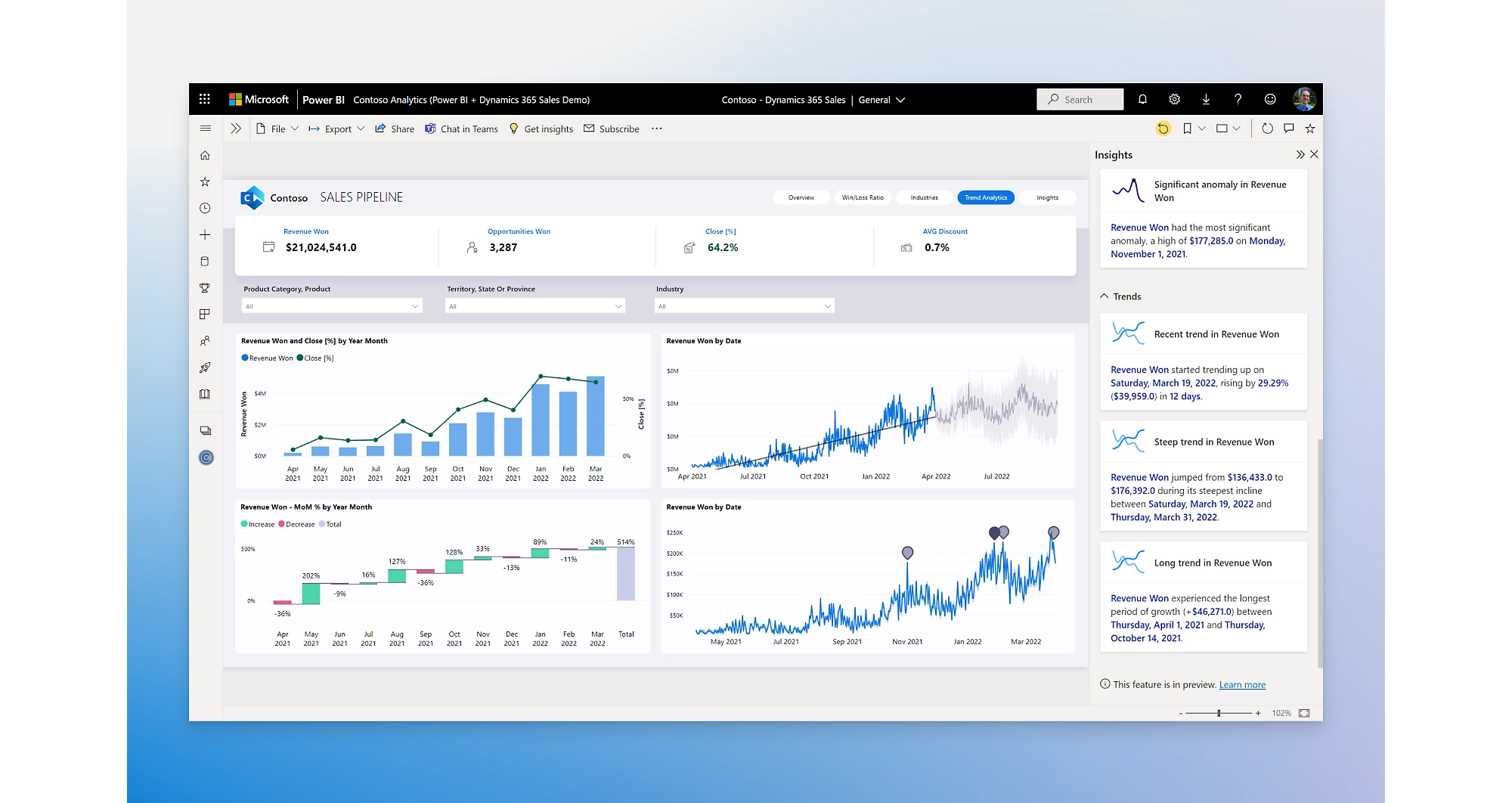Viewport: 1512px width, 803px height.
Task: Click Get insights button
Action: point(541,129)
